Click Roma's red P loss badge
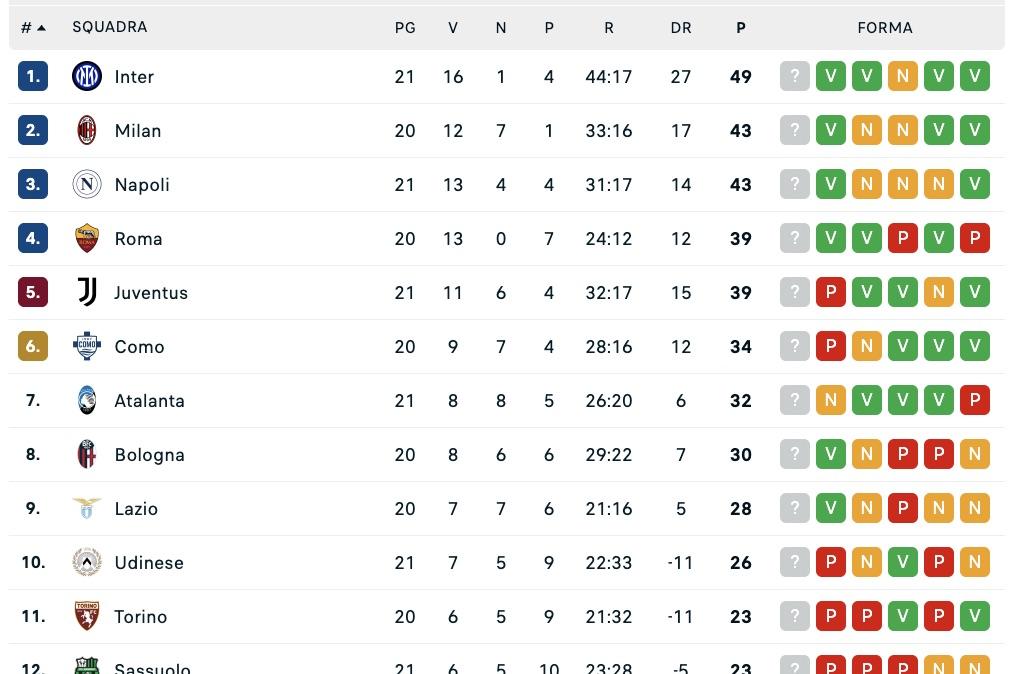1012x674 pixels. pyautogui.click(x=975, y=238)
